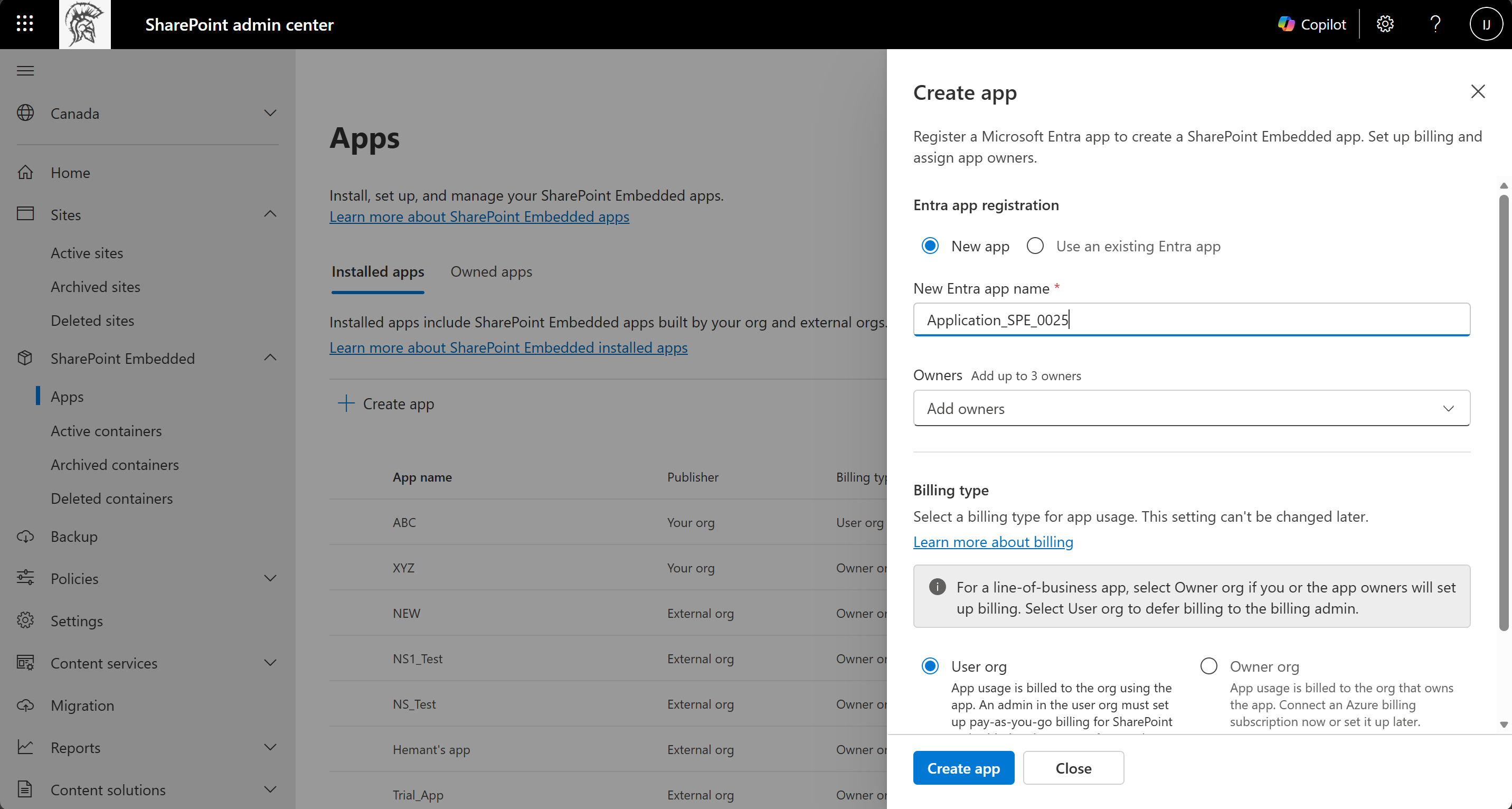
Task: Click the blue Create app button
Action: click(x=963, y=768)
